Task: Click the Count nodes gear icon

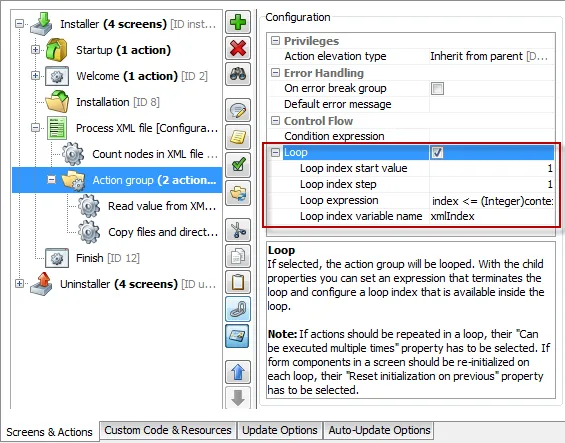Action: click(x=73, y=154)
